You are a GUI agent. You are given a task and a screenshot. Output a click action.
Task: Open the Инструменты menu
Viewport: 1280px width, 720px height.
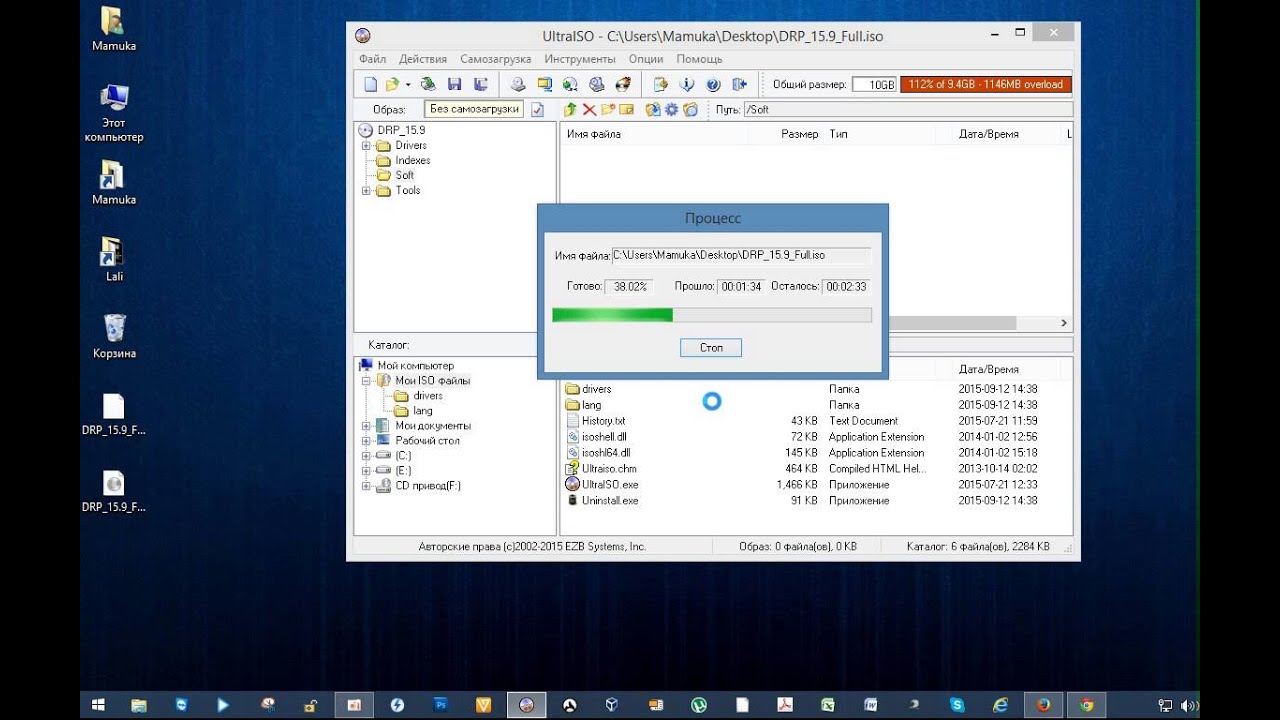580,59
